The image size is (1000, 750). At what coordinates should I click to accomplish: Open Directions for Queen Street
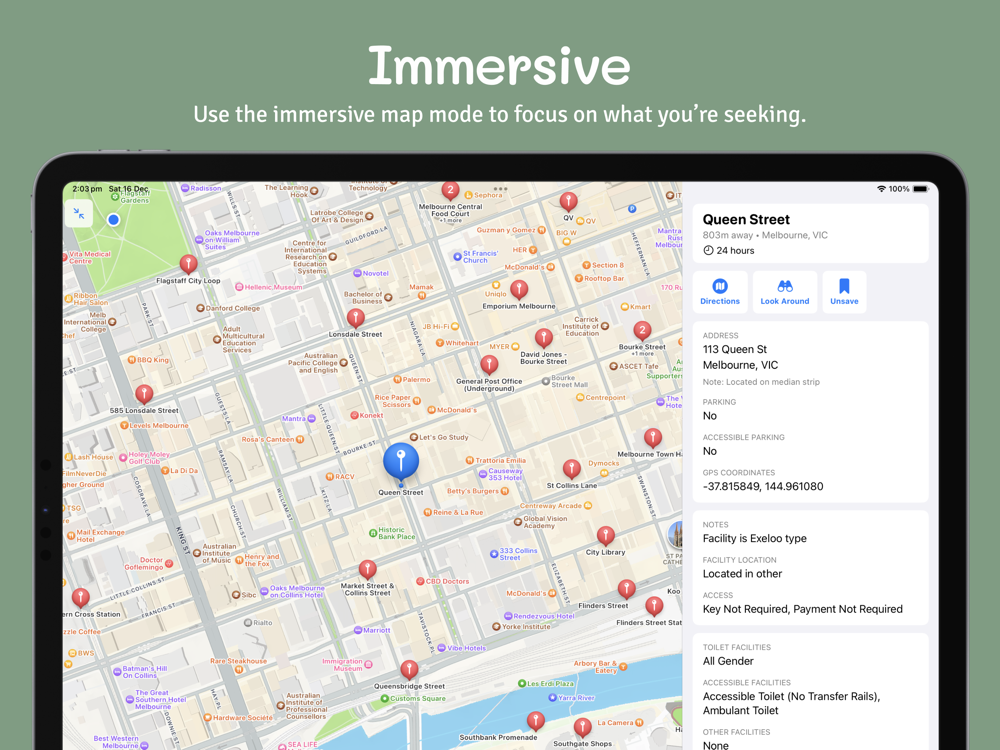(720, 292)
